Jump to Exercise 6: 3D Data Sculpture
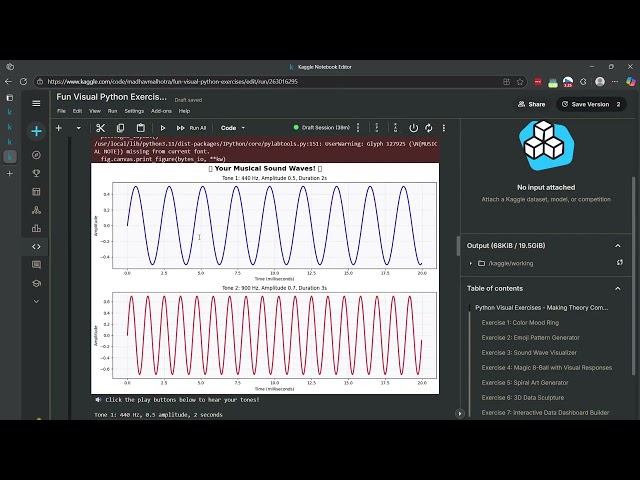 522,398
